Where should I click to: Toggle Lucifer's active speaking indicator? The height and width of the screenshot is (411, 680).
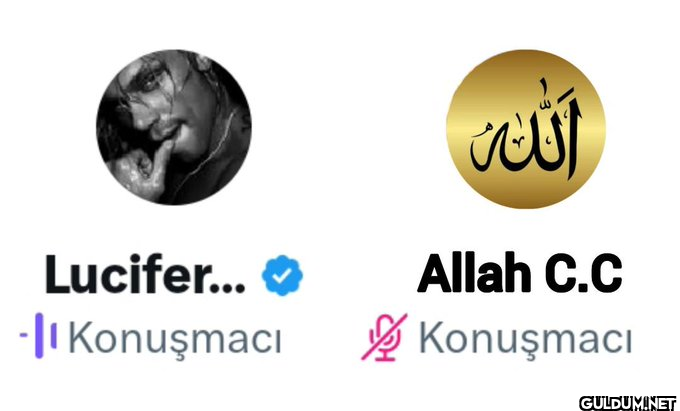point(38,336)
